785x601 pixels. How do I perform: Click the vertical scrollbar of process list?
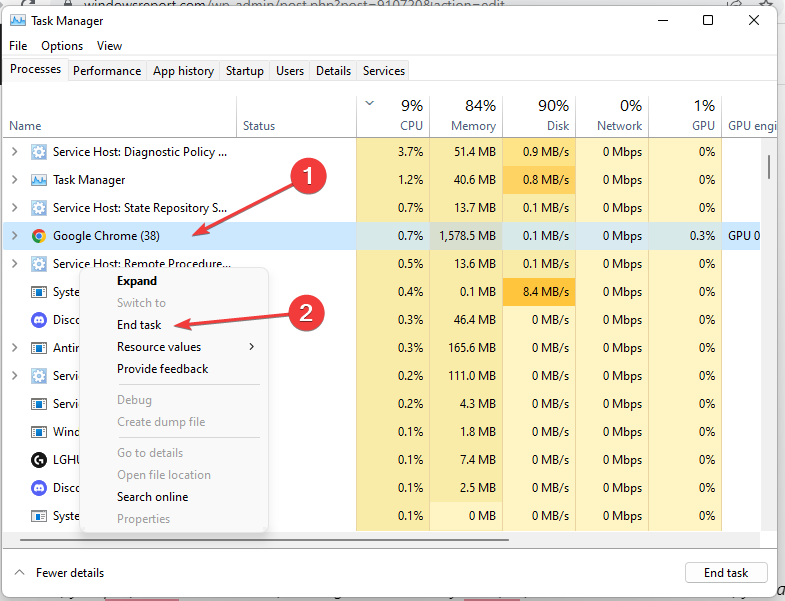click(768, 166)
